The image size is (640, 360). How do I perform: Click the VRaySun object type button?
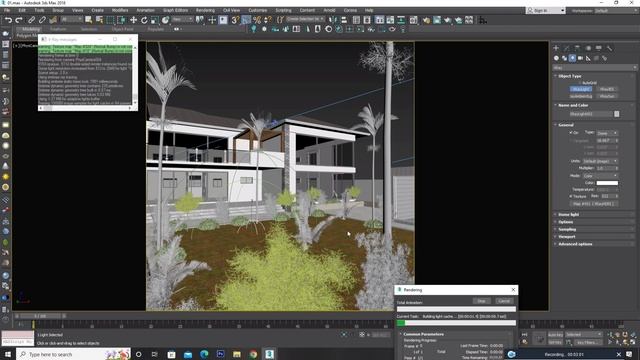pos(607,96)
